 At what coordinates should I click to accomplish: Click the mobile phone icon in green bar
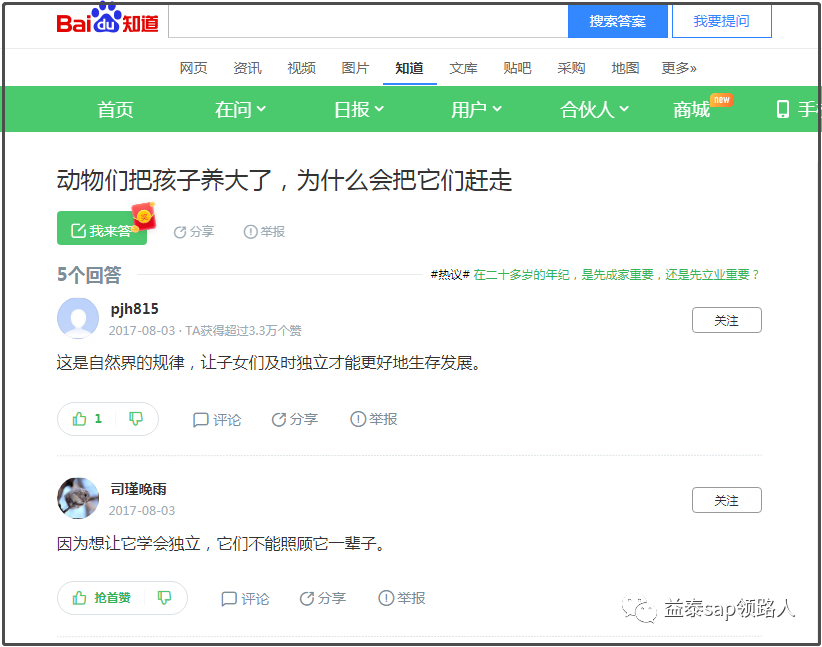(x=782, y=109)
